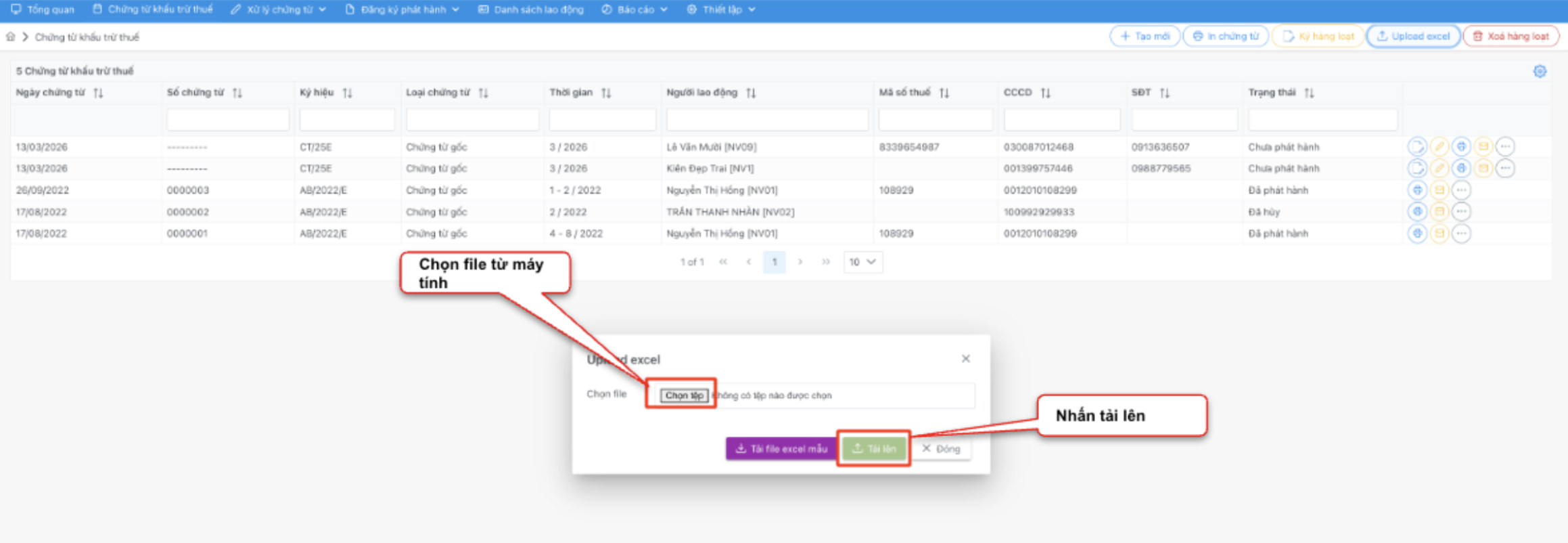Click pencil edit icon for Lê Văn Mười row
The height and width of the screenshot is (543, 1568).
coord(1439,147)
